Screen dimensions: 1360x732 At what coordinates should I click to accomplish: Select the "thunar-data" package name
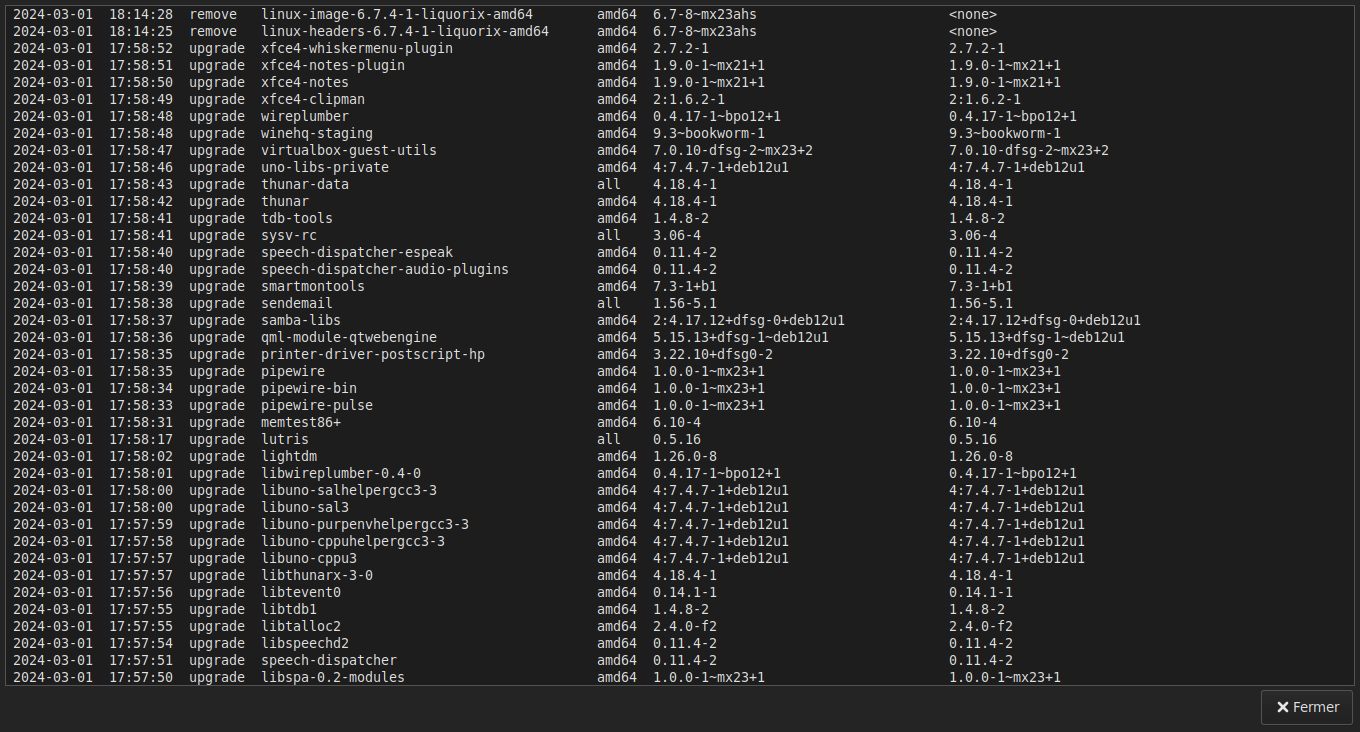(x=305, y=185)
